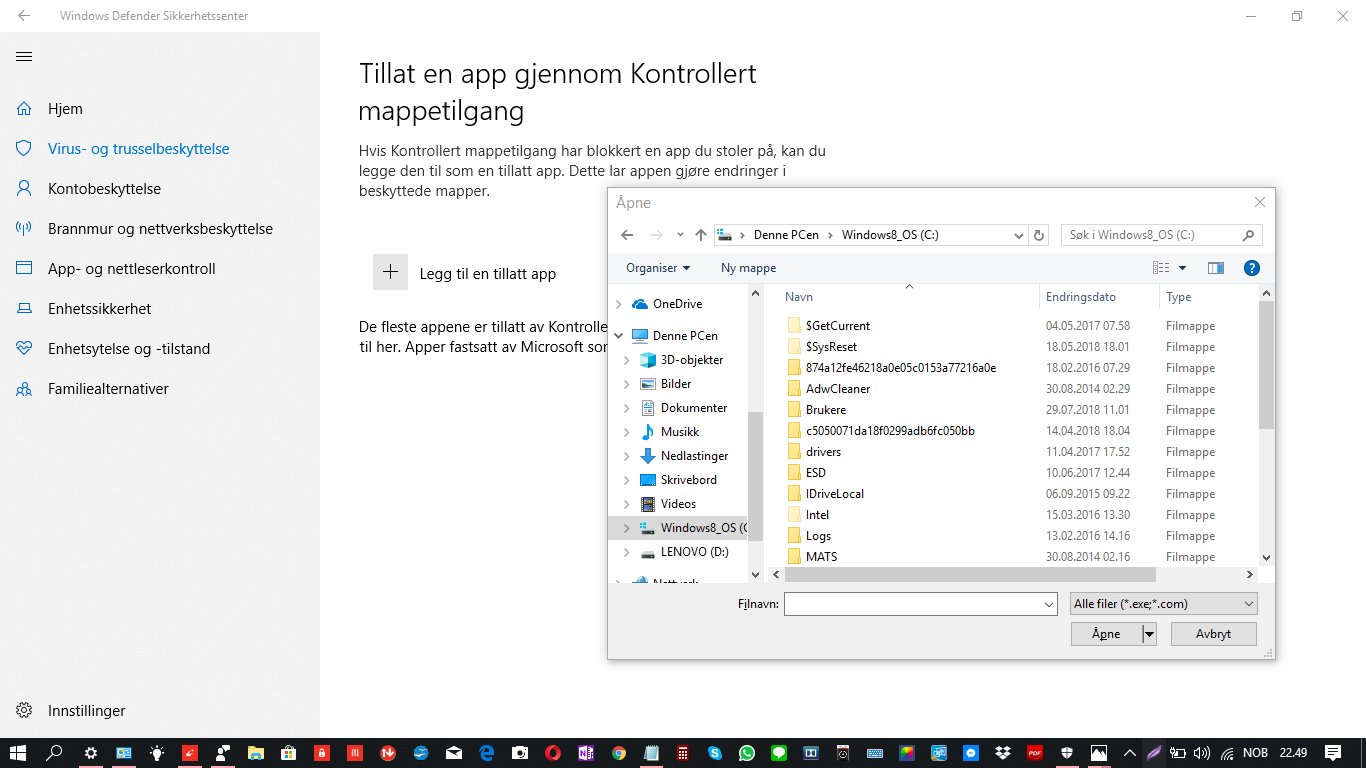
Task: Open Action Center notifications icon
Action: (x=1333, y=752)
